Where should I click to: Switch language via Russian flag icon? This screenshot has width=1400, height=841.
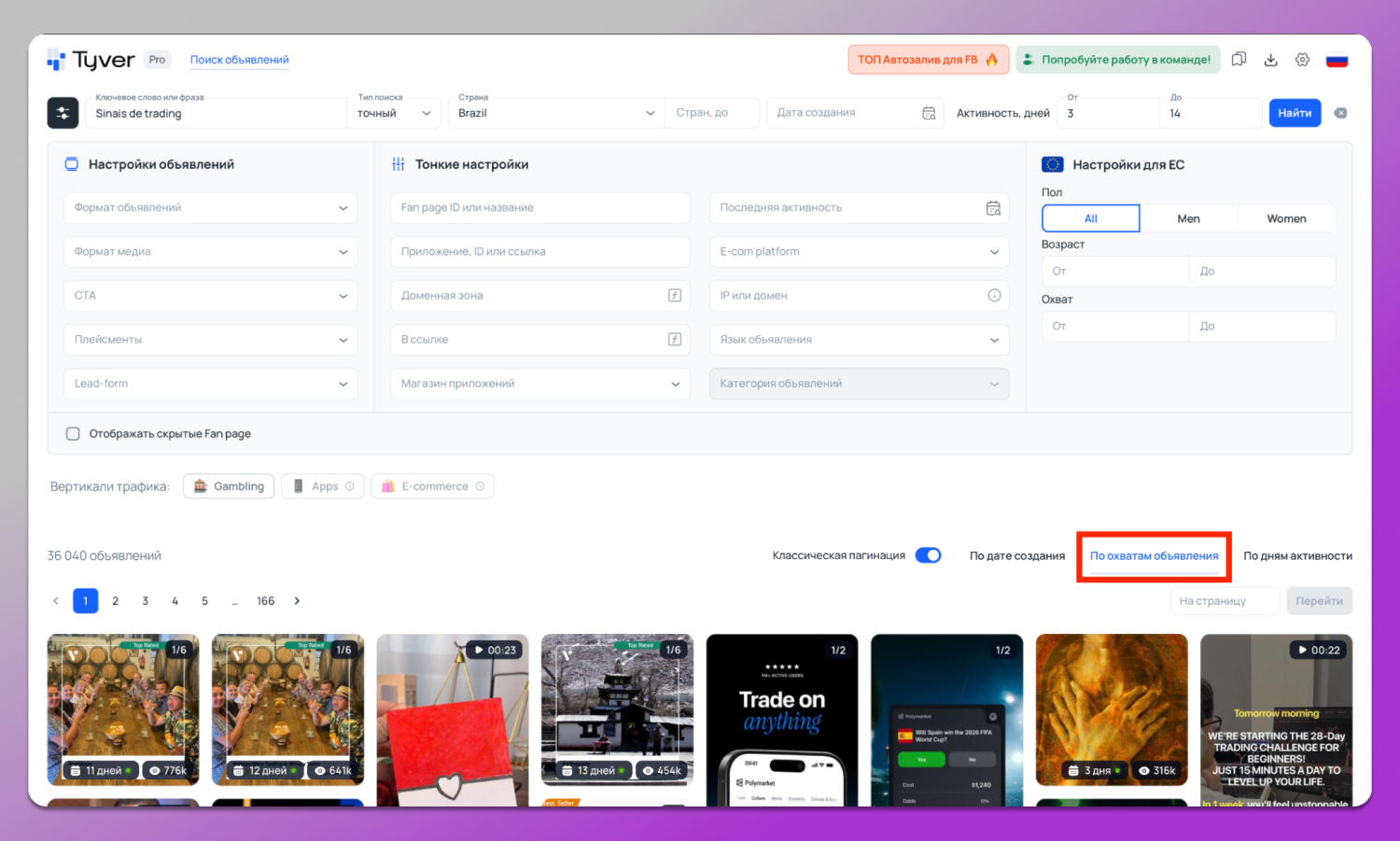point(1337,60)
